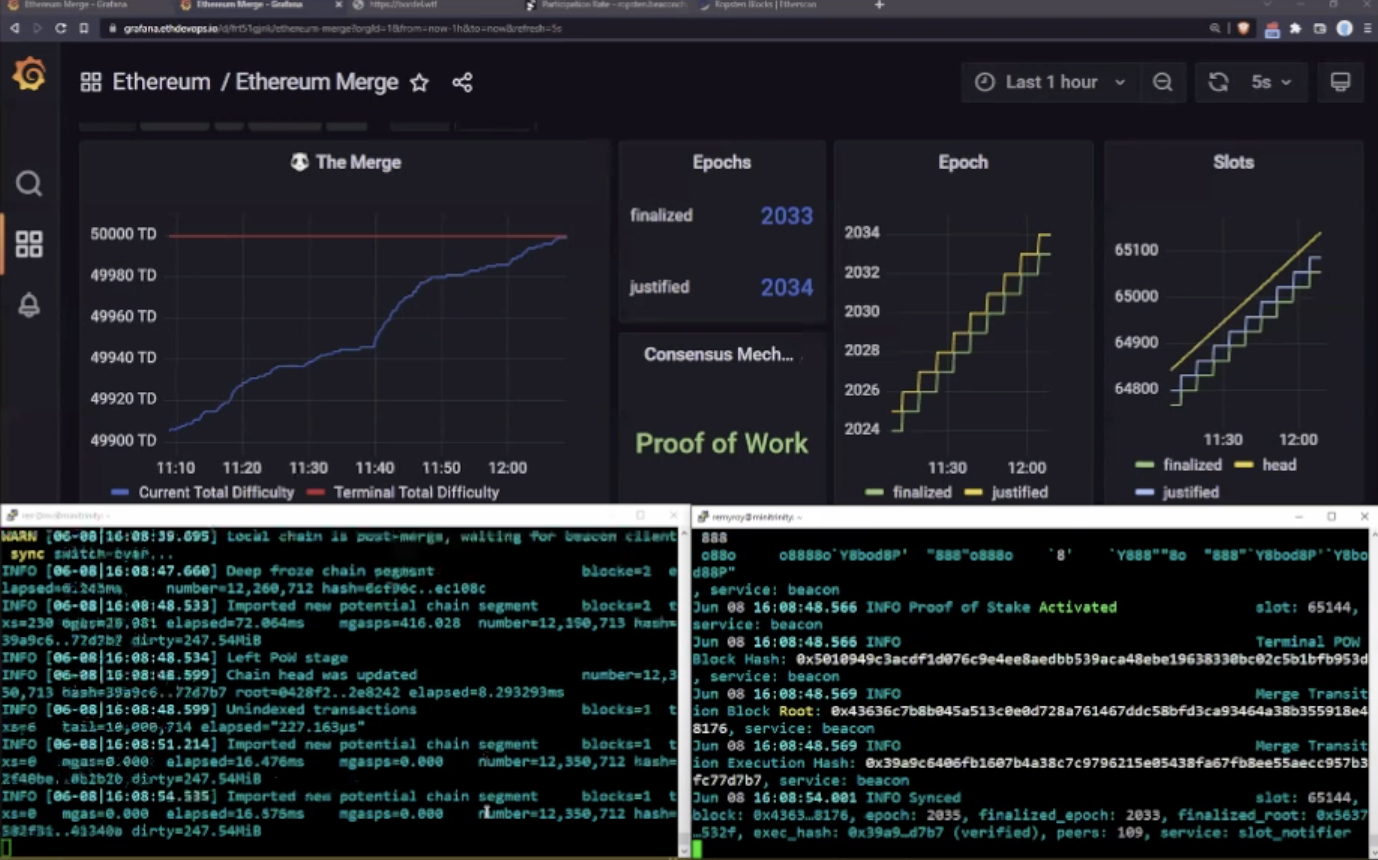Click the browser forward arrow
1378x860 pixels.
point(37,28)
